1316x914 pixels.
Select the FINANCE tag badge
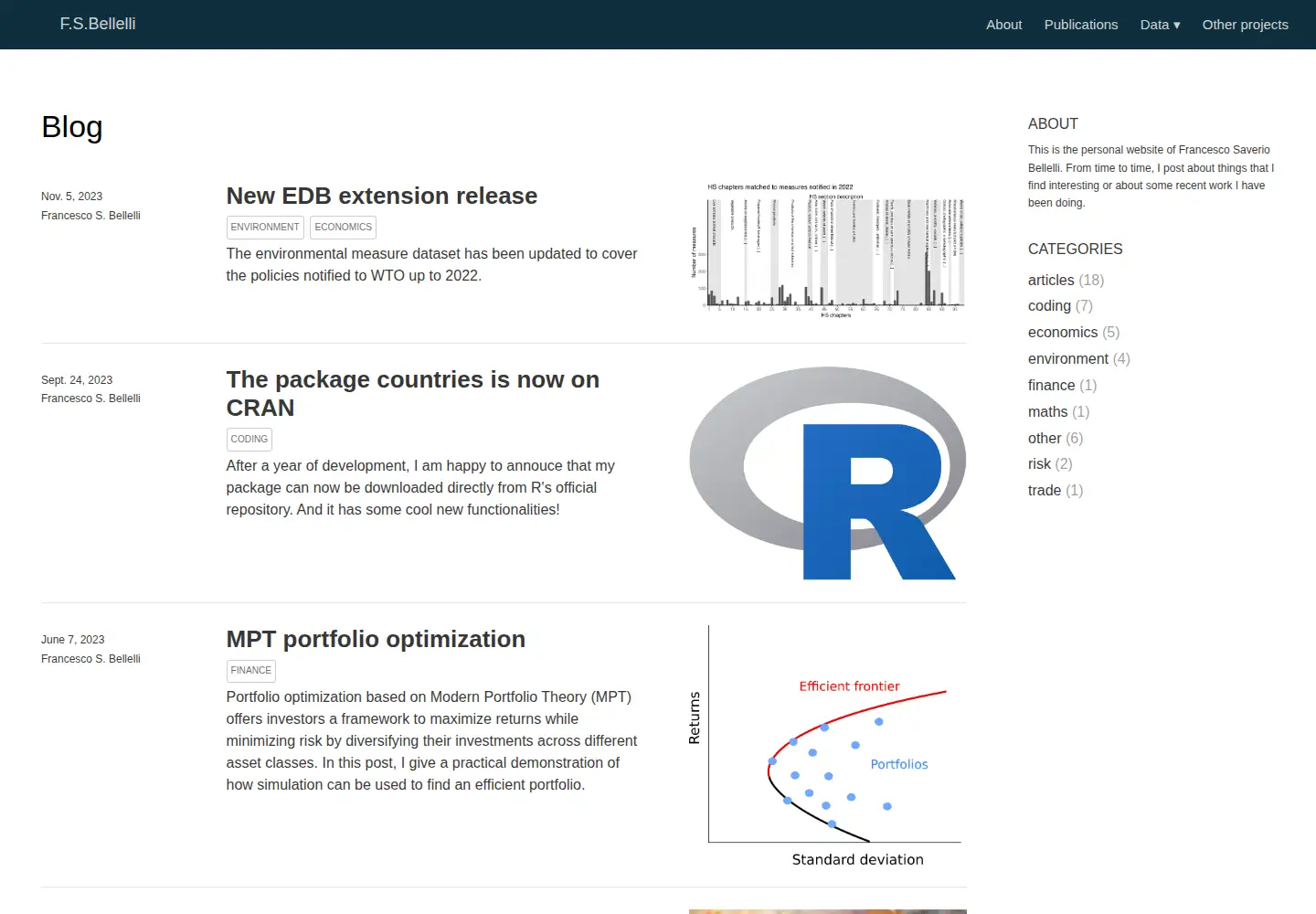click(251, 670)
